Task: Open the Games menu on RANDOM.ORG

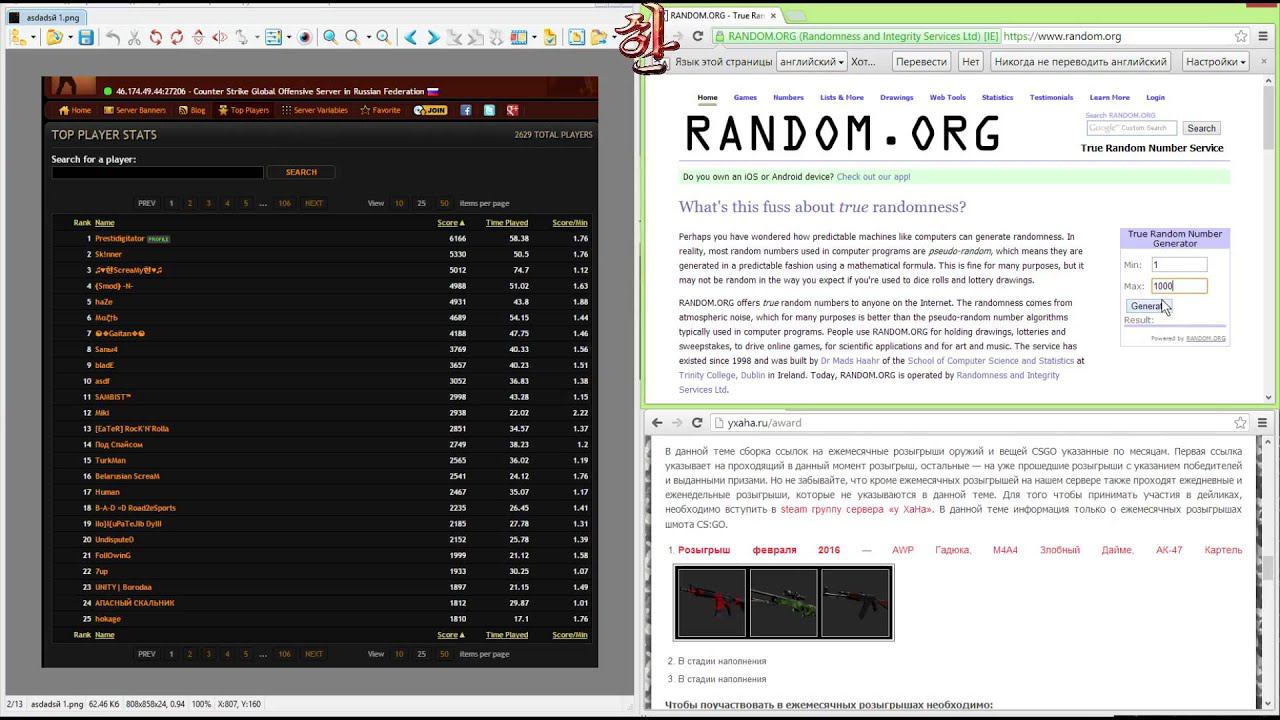Action: click(745, 98)
